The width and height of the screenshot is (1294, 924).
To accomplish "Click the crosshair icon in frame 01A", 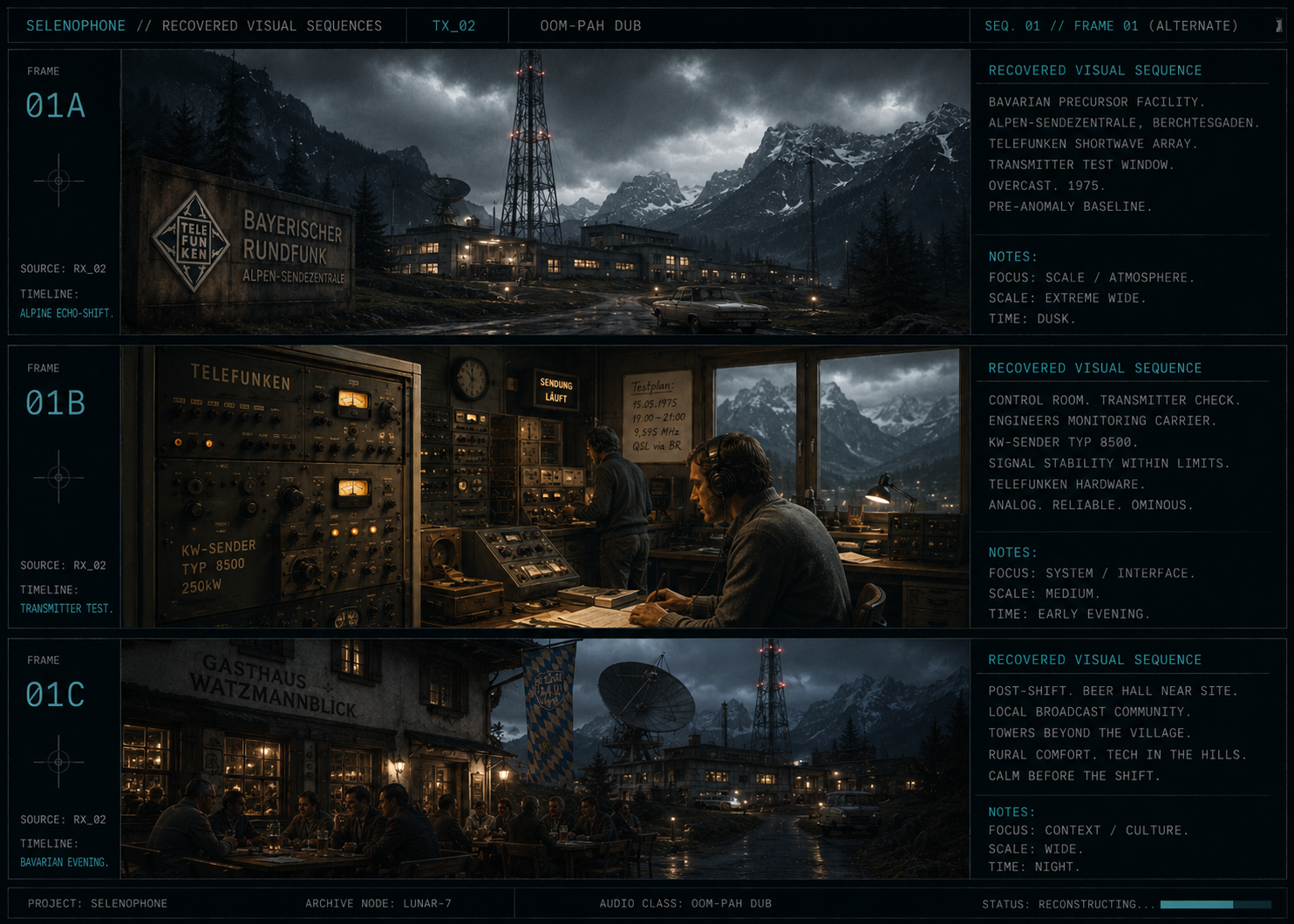I will [x=58, y=180].
